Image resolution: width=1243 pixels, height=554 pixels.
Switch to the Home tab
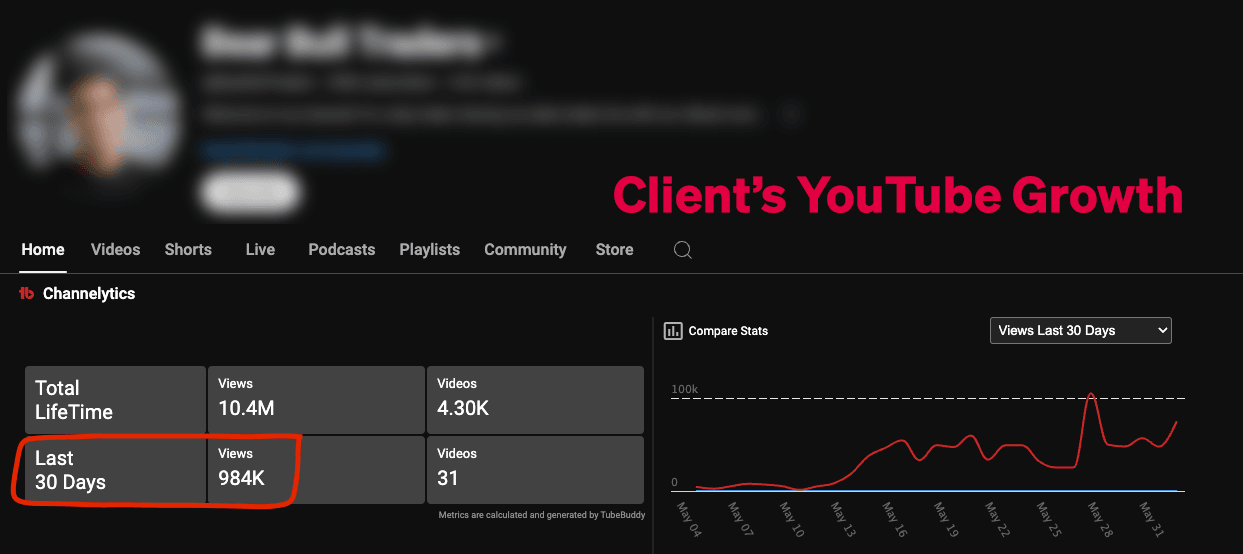[43, 250]
